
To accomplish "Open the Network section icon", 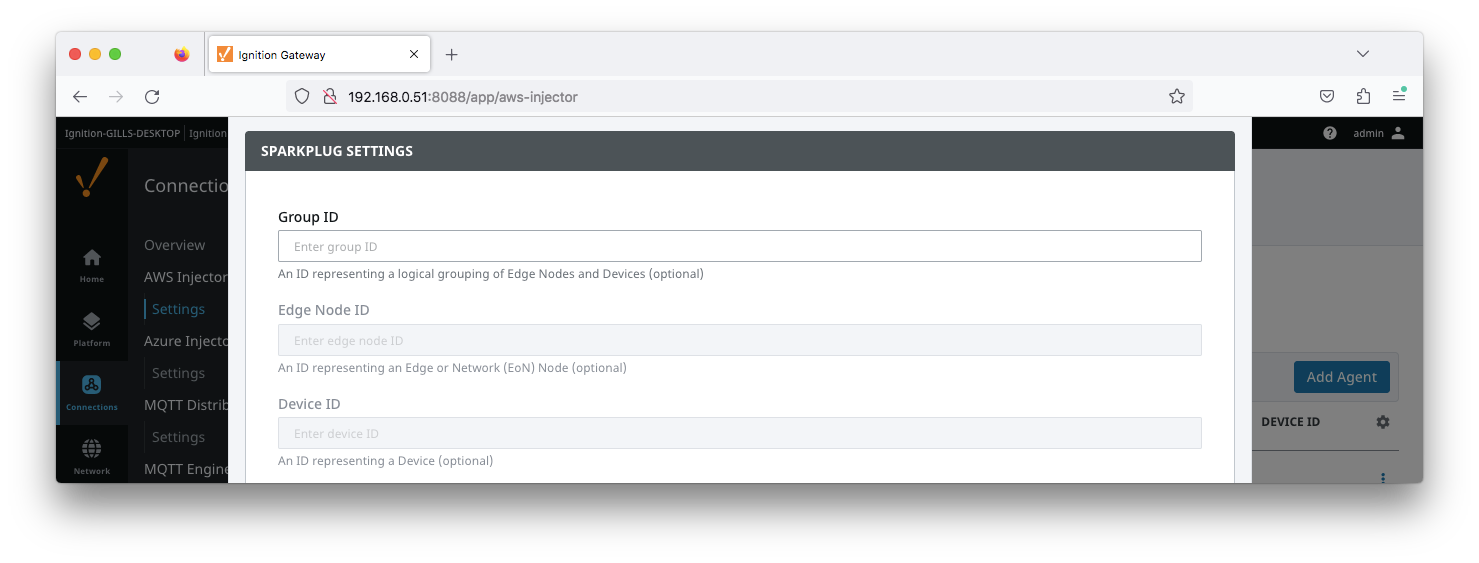I will coord(91,455).
